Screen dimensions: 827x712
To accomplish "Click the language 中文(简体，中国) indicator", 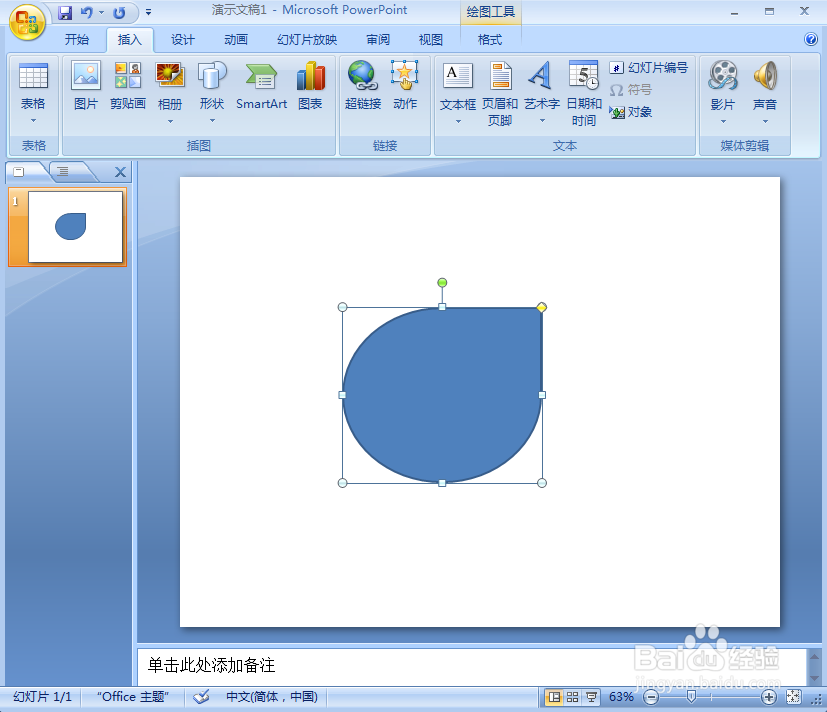I will [x=272, y=697].
